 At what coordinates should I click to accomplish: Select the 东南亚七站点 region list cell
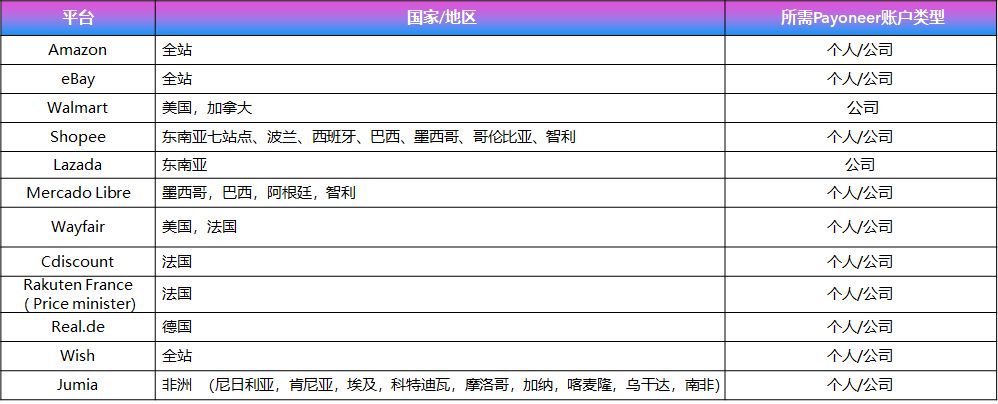coord(368,136)
